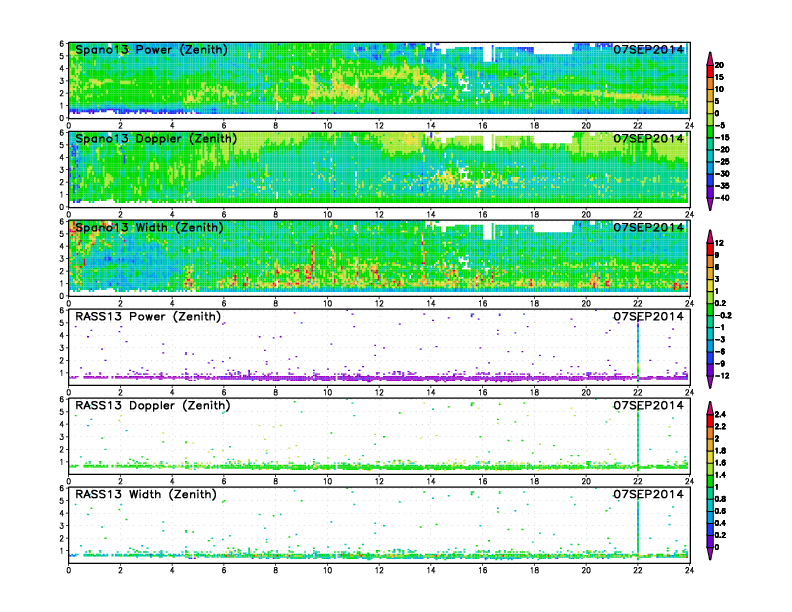Click y-axis tick 5 of RASS13 Power panel
The width and height of the screenshot is (792, 612).
[62, 323]
